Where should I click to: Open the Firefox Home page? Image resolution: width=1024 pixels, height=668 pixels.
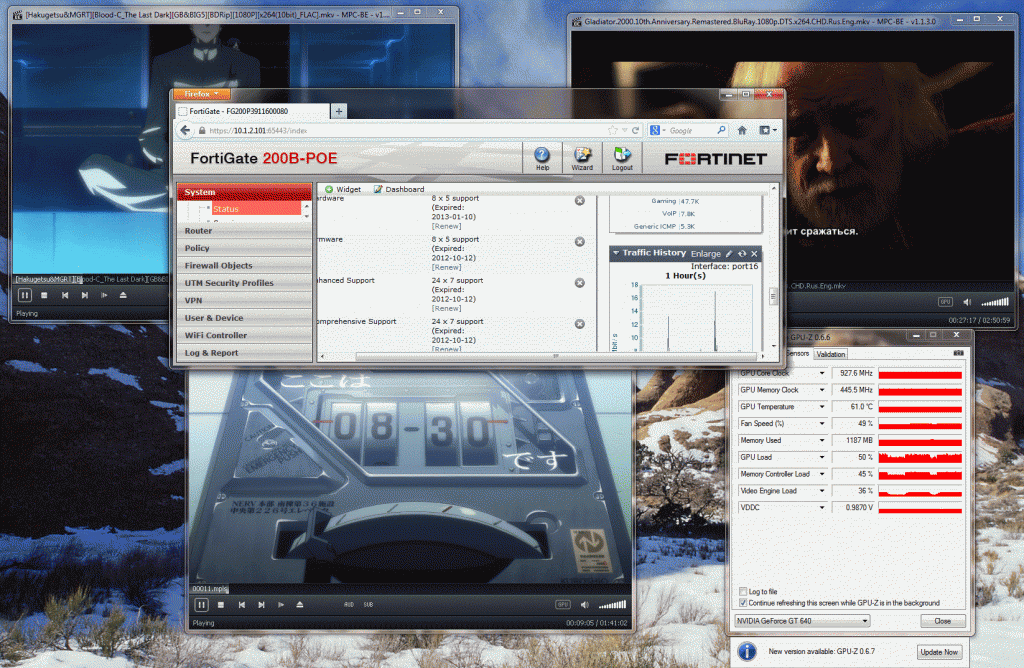pos(742,131)
